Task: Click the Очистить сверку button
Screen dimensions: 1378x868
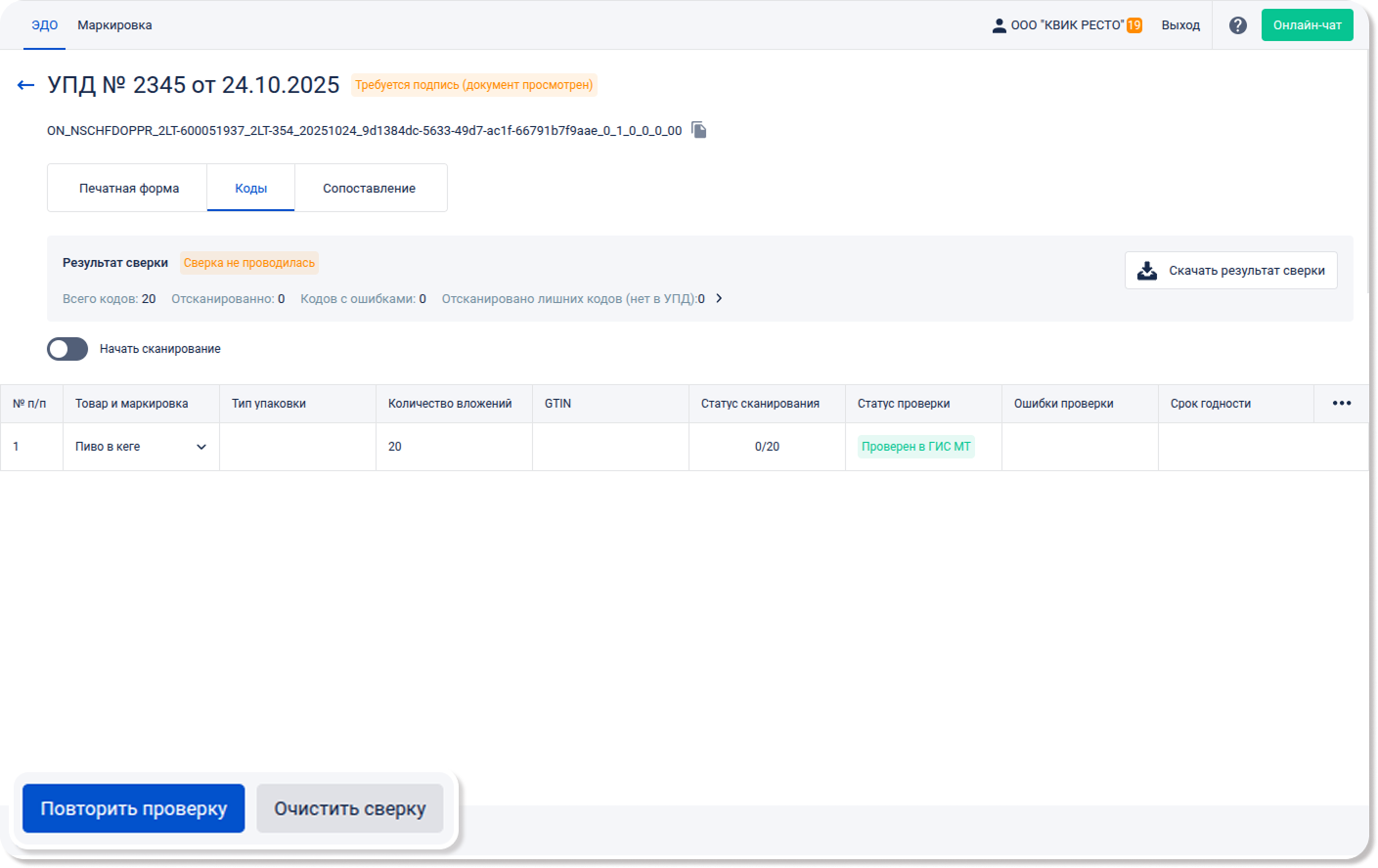Action: click(349, 808)
